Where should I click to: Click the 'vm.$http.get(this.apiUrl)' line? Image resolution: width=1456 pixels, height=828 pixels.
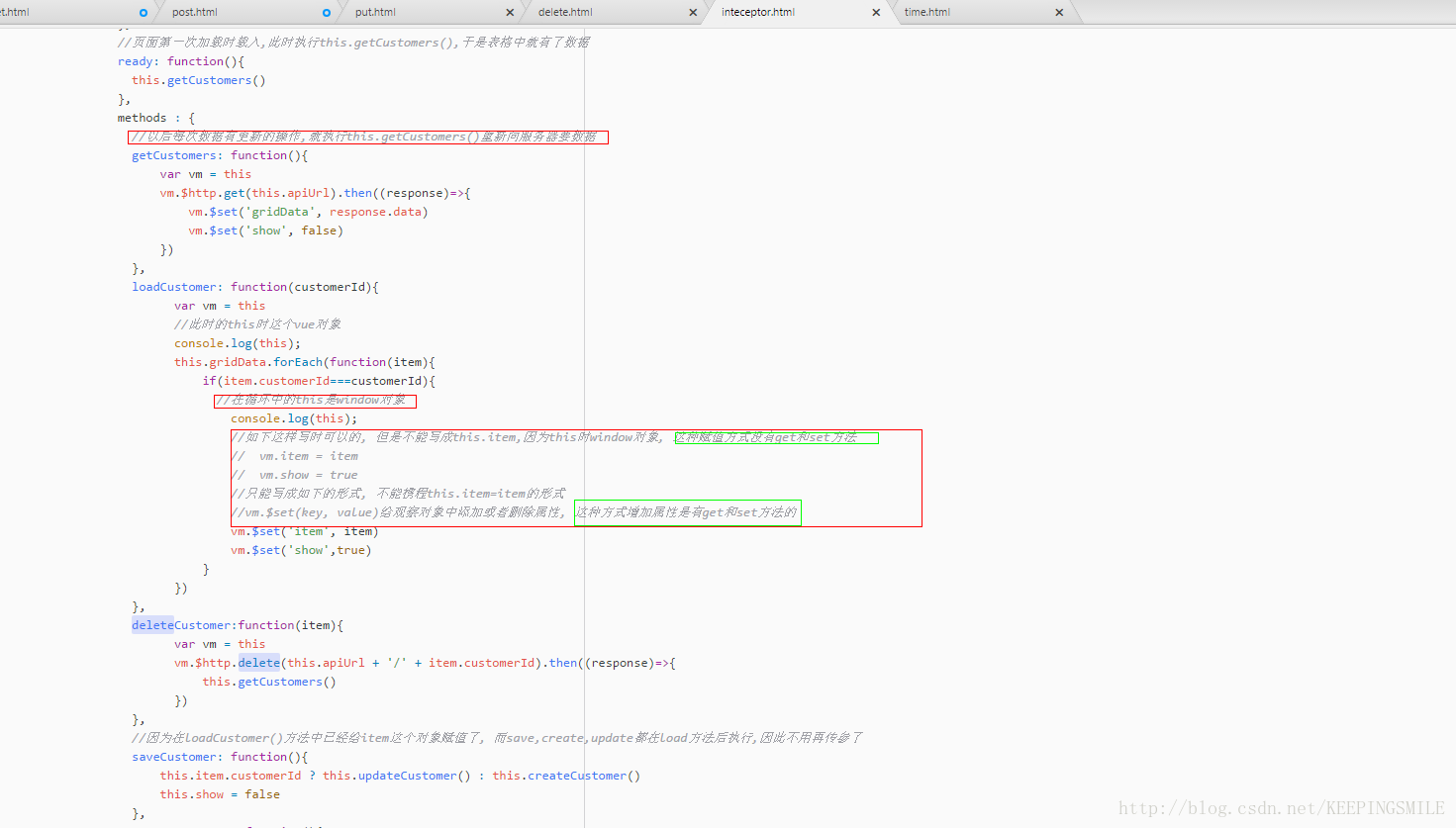[x=315, y=193]
